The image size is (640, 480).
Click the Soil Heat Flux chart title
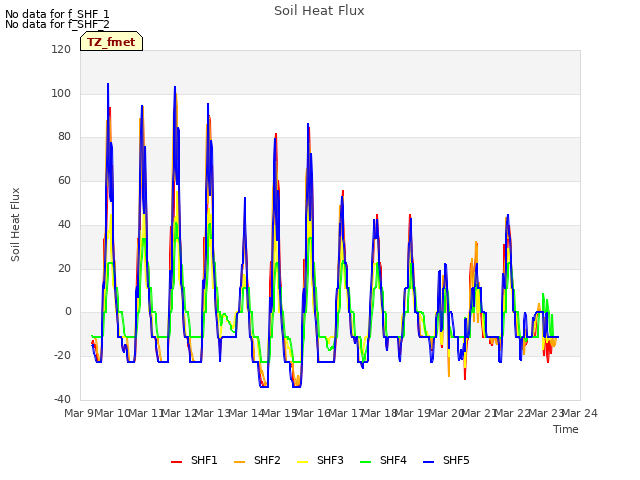point(319,11)
